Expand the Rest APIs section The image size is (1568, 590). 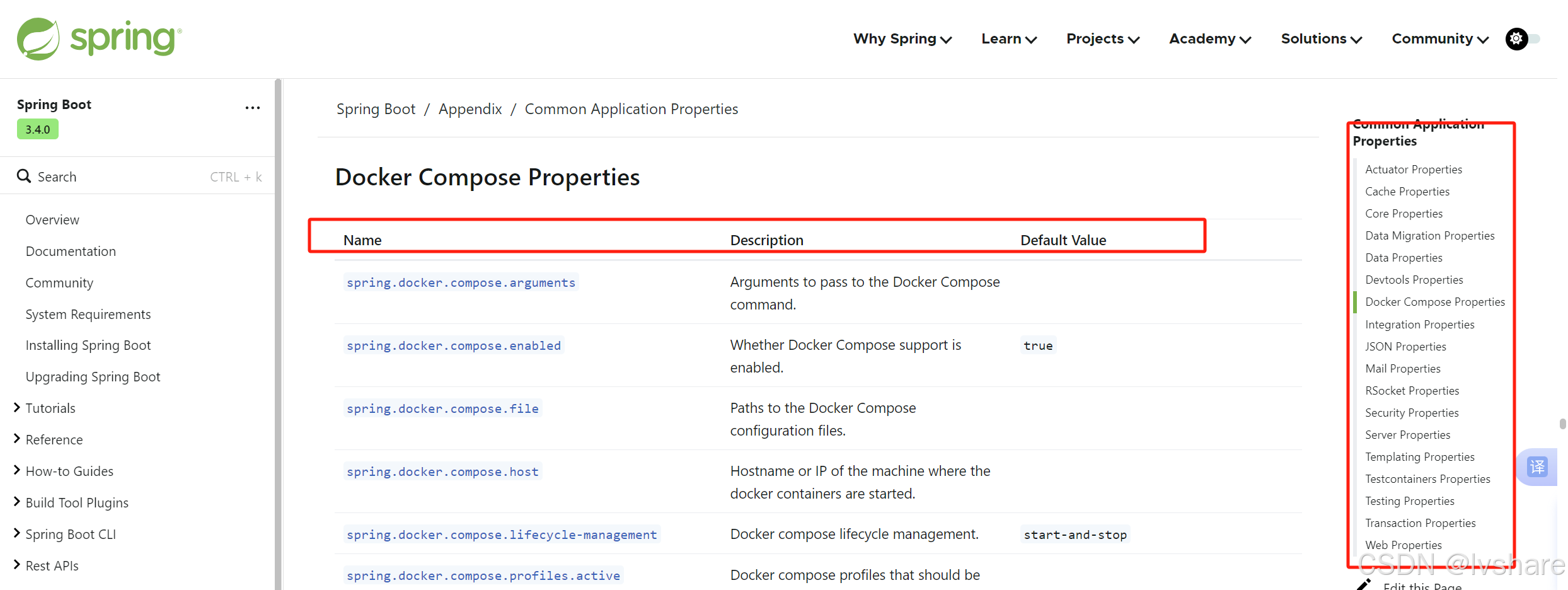point(17,565)
